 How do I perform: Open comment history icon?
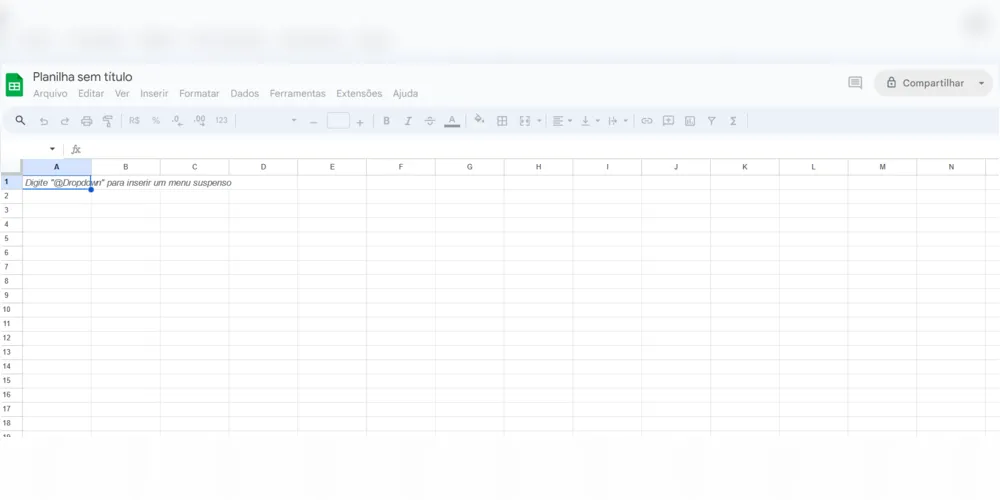tap(855, 83)
